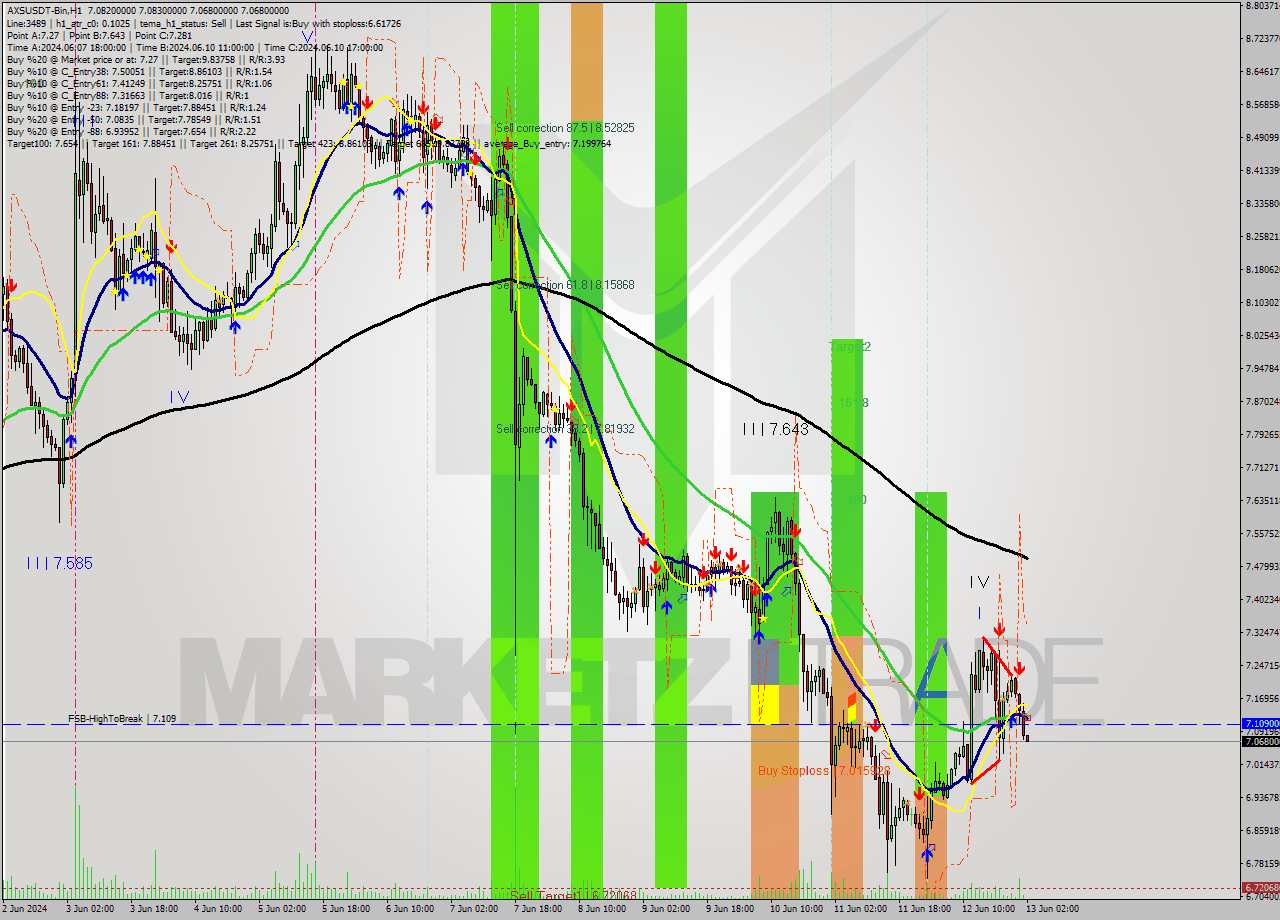Viewport: 1280px width, 920px height.
Task: Click '13 Jun 02:00' on time axis
Action: click(x=1053, y=909)
